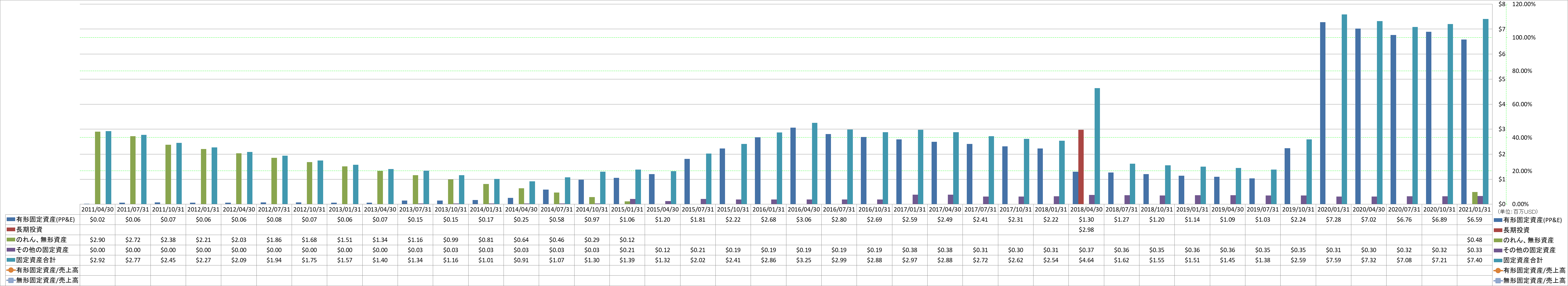Image resolution: width=1568 pixels, height=286 pixels.
Task: Click the $3 axis label
Action: [1502, 129]
